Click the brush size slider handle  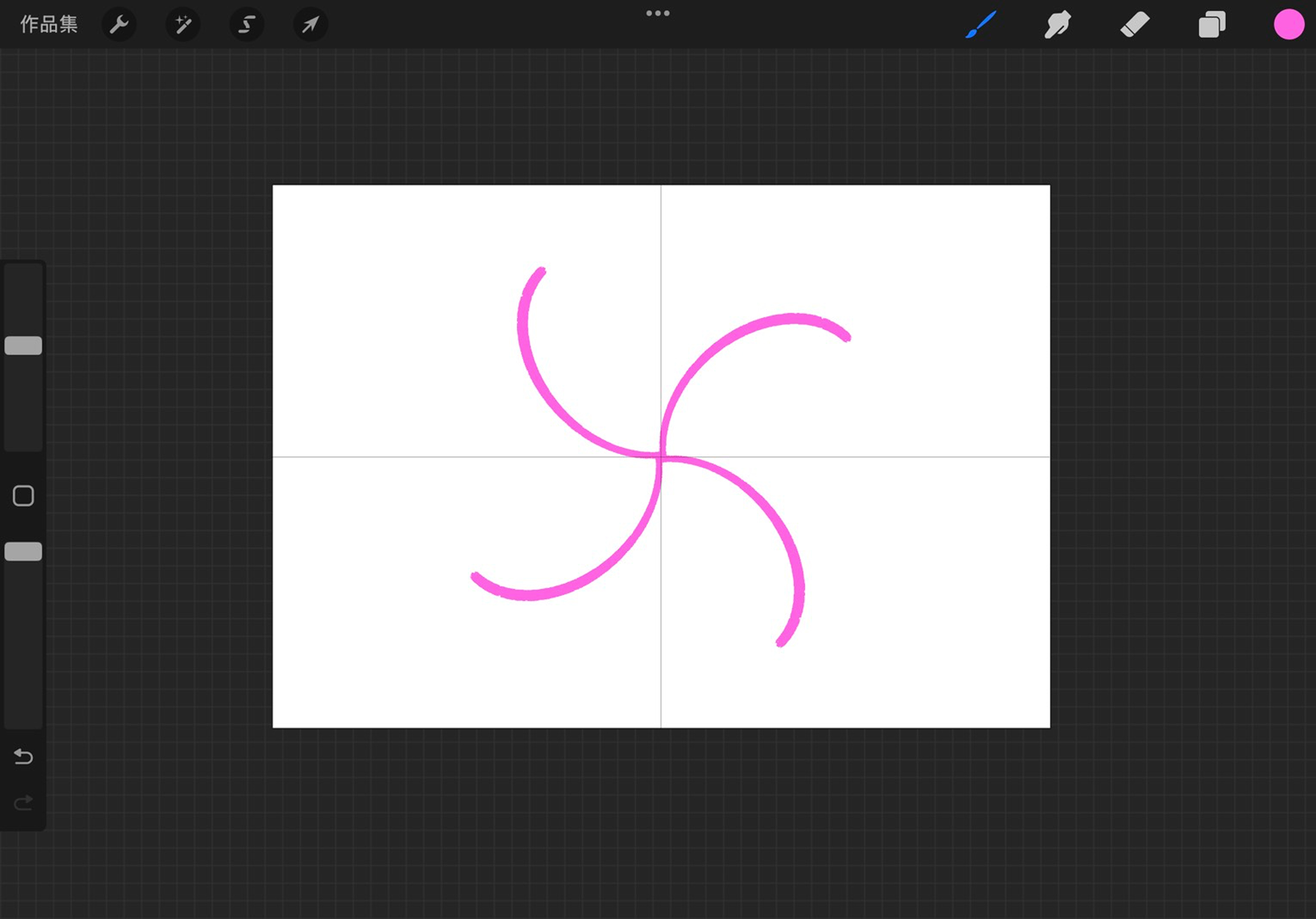pyautogui.click(x=23, y=345)
